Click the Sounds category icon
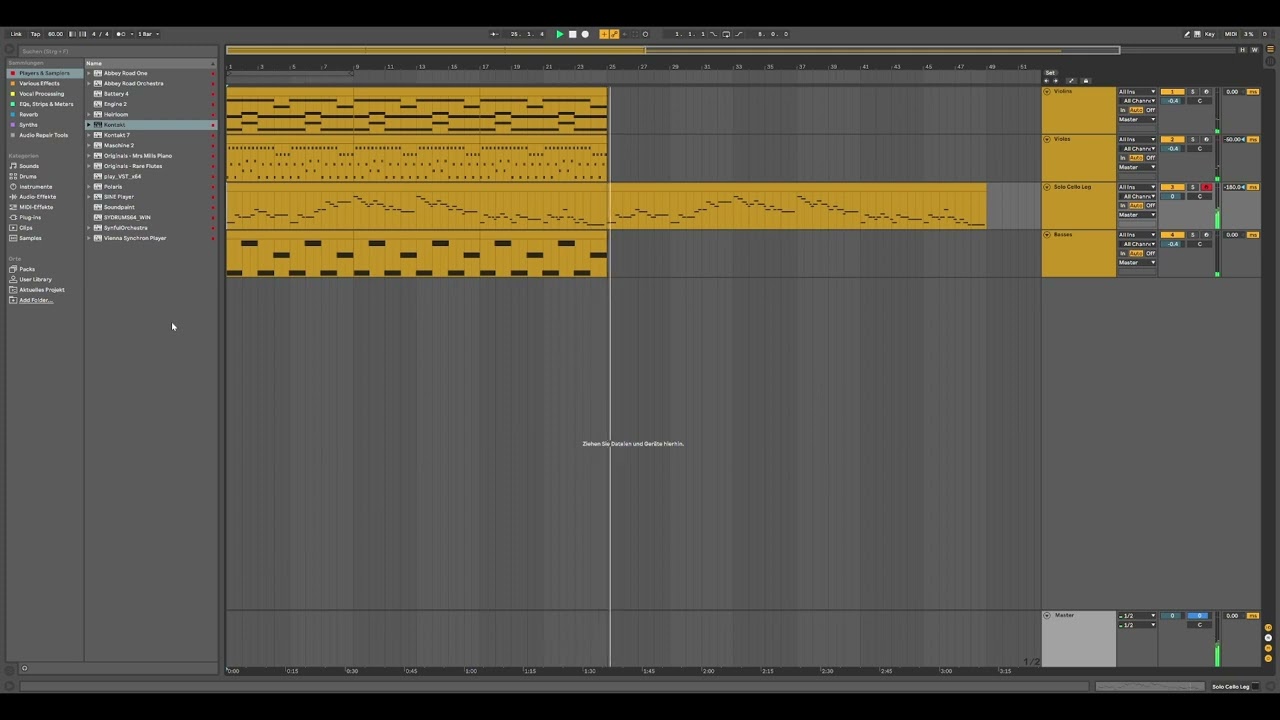The height and width of the screenshot is (720, 1280). (13, 166)
